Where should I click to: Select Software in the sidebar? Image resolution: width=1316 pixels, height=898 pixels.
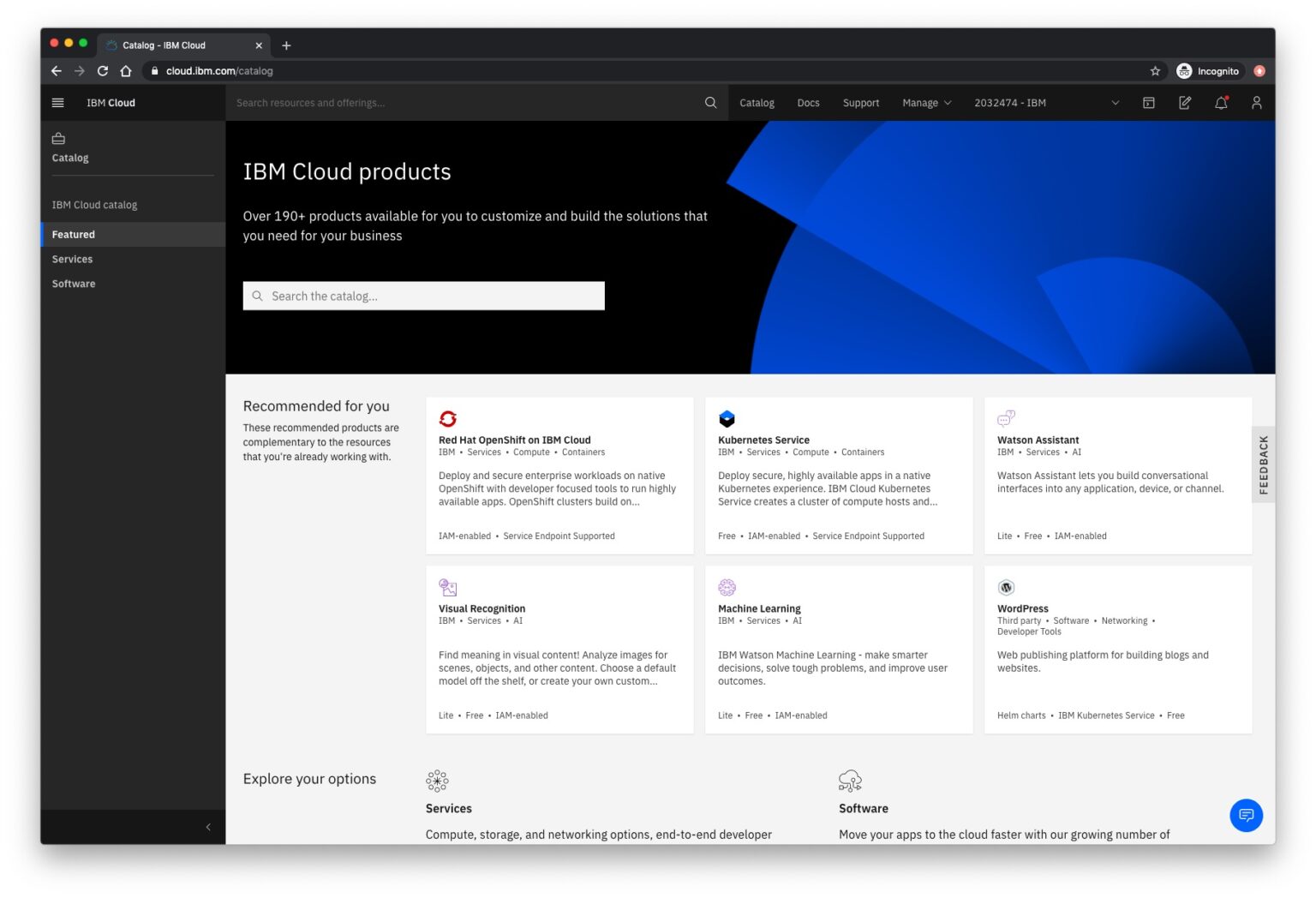(133, 284)
